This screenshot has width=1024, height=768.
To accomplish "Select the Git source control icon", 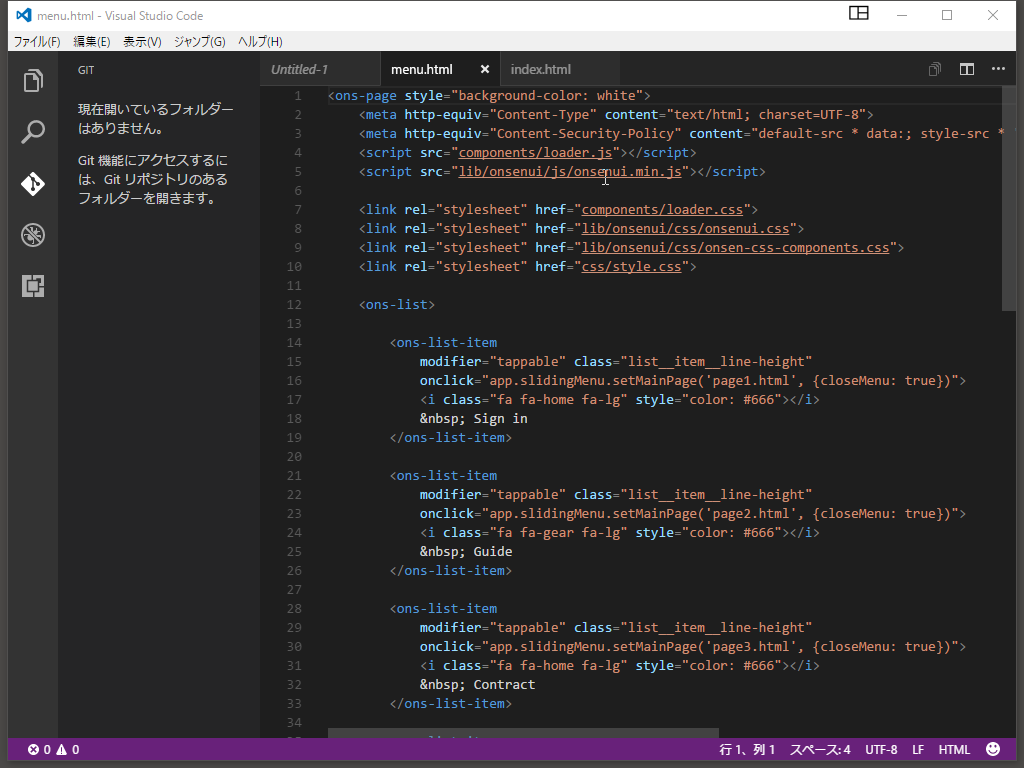I will point(33,184).
